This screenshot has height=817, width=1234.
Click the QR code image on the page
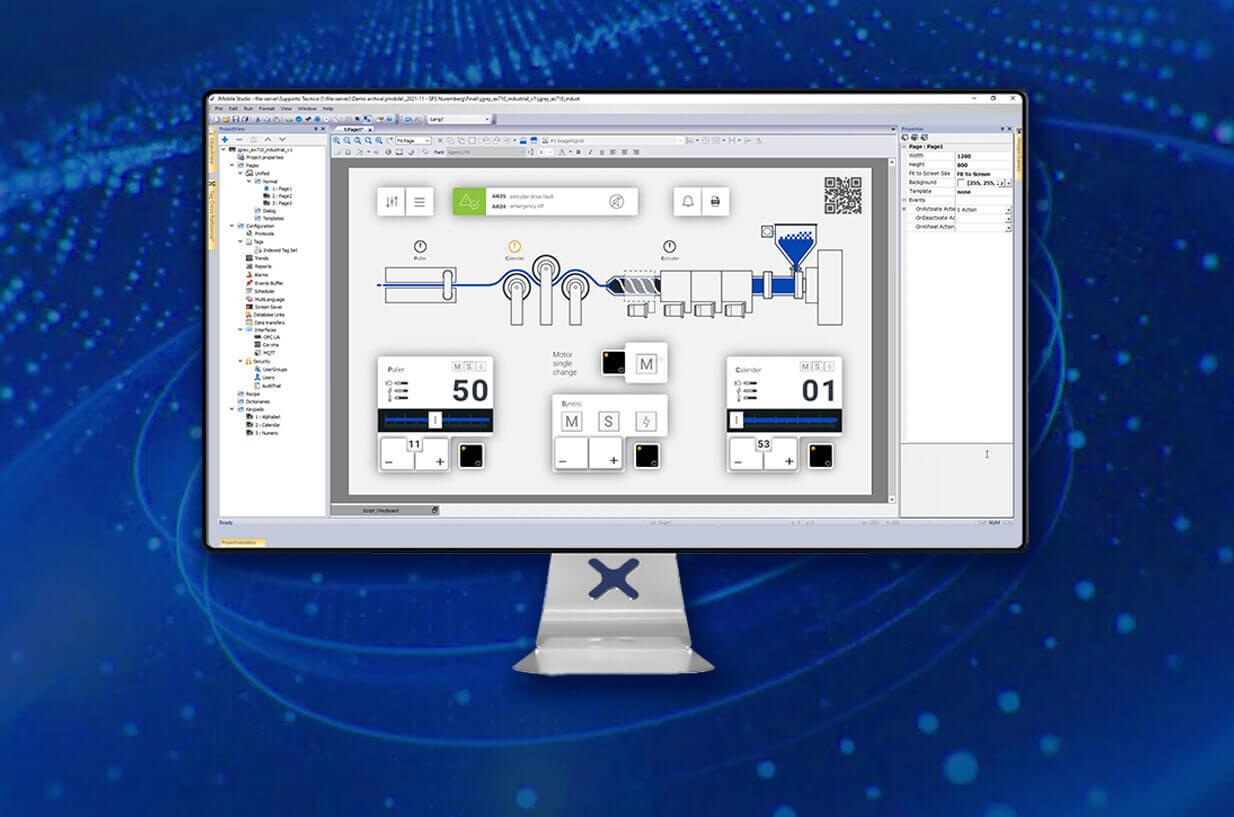(x=842, y=195)
